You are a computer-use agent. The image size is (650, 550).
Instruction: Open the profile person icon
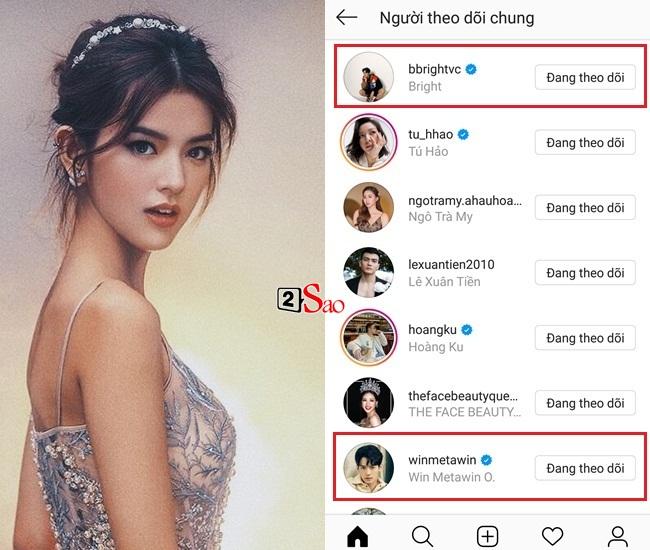pos(618,536)
